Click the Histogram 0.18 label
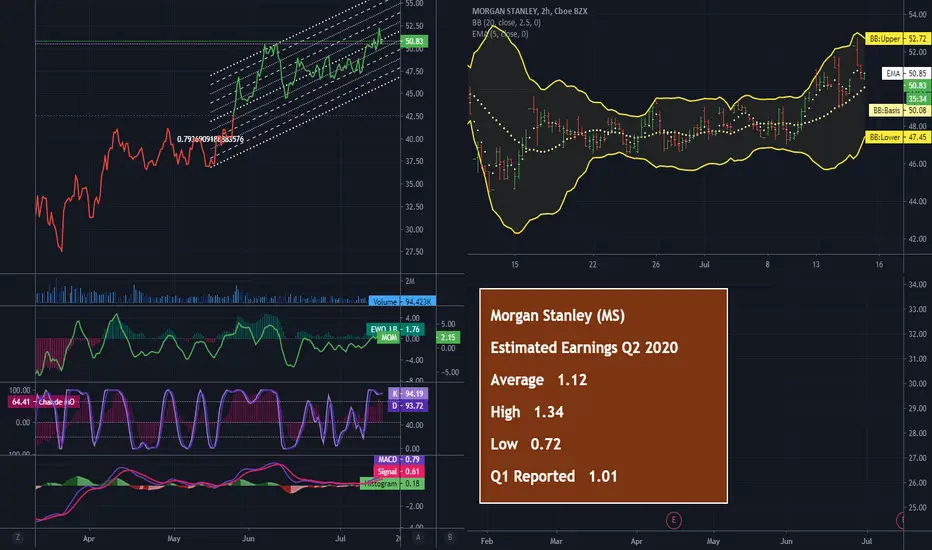 [392, 484]
